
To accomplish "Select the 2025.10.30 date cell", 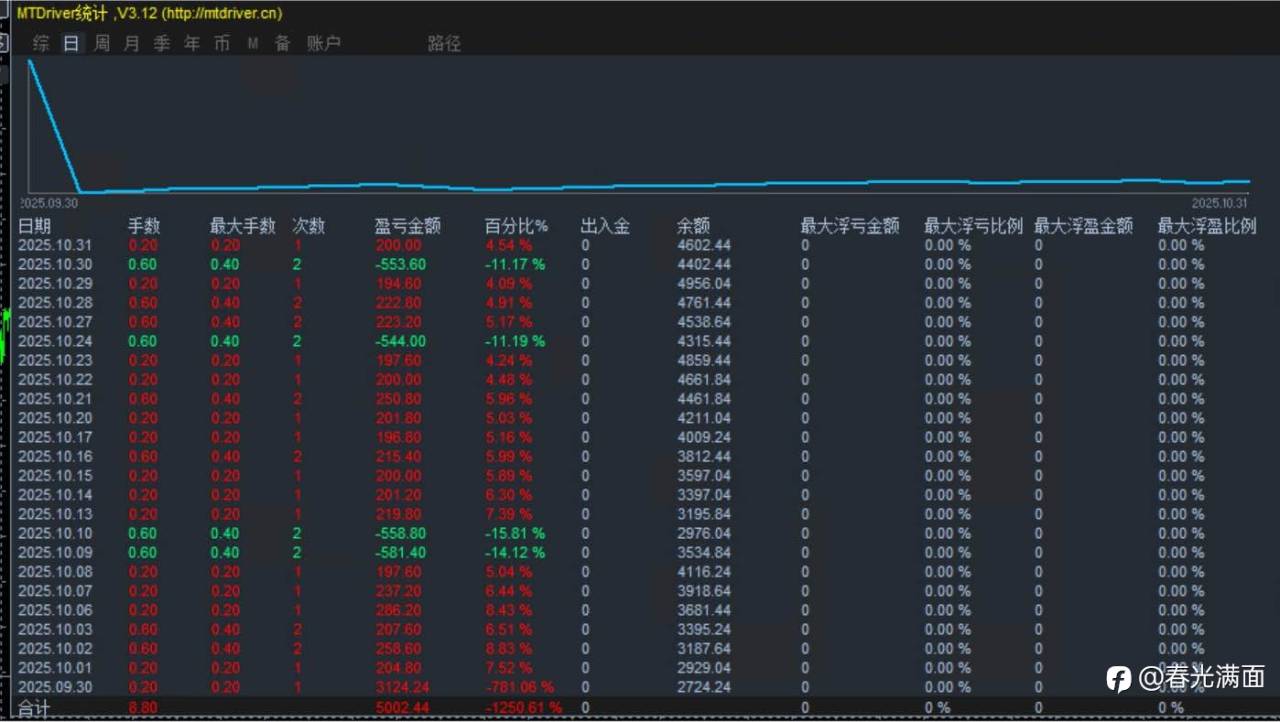I will point(54,265).
